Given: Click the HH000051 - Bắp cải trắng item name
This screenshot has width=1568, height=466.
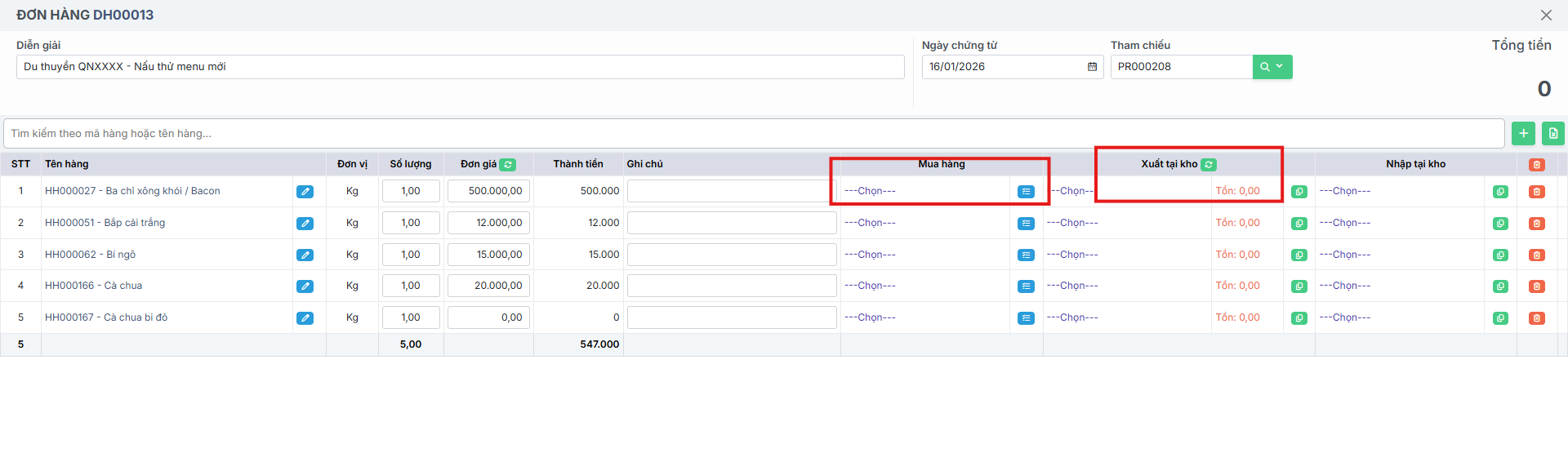Looking at the screenshot, I should (105, 223).
